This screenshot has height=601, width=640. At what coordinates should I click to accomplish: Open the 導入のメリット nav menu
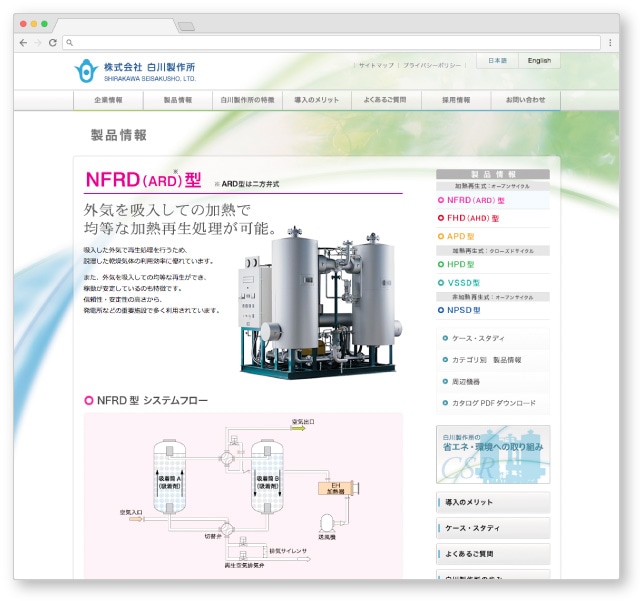pyautogui.click(x=317, y=100)
